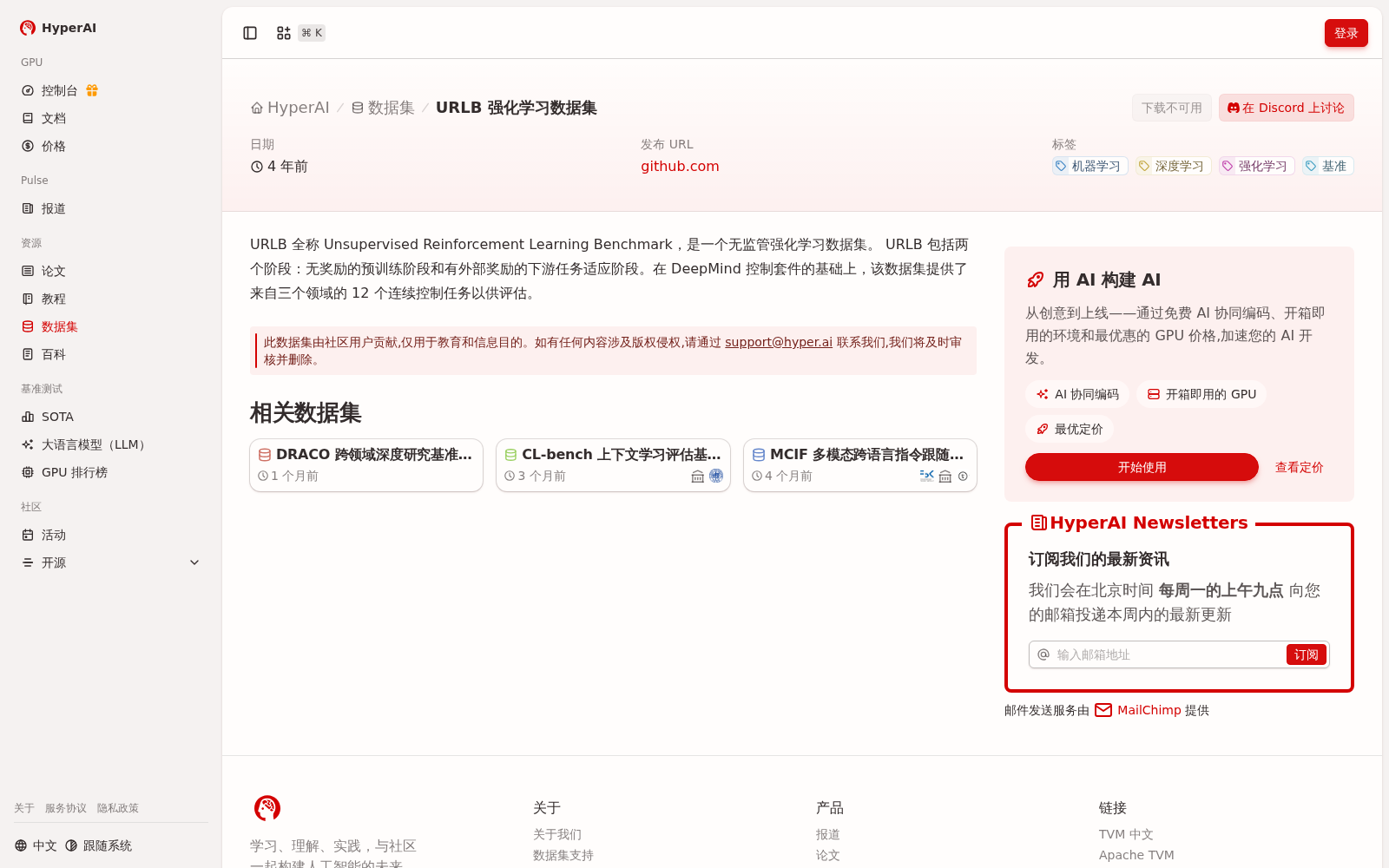The height and width of the screenshot is (868, 1389).
Task: Open the CL-bench 上下文学习评估 dataset card
Action: click(x=613, y=465)
